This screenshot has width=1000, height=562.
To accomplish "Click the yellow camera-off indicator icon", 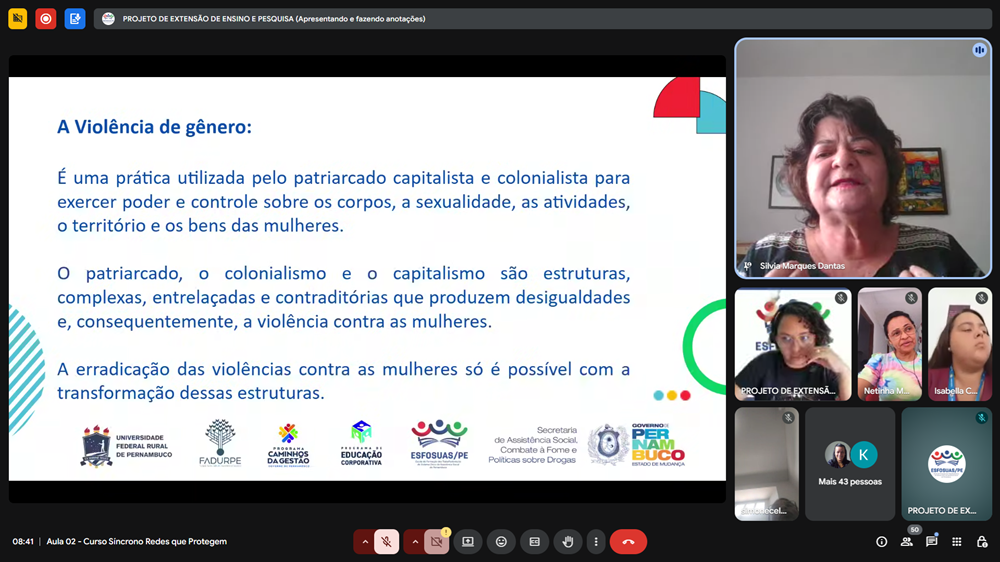I will (x=17, y=18).
